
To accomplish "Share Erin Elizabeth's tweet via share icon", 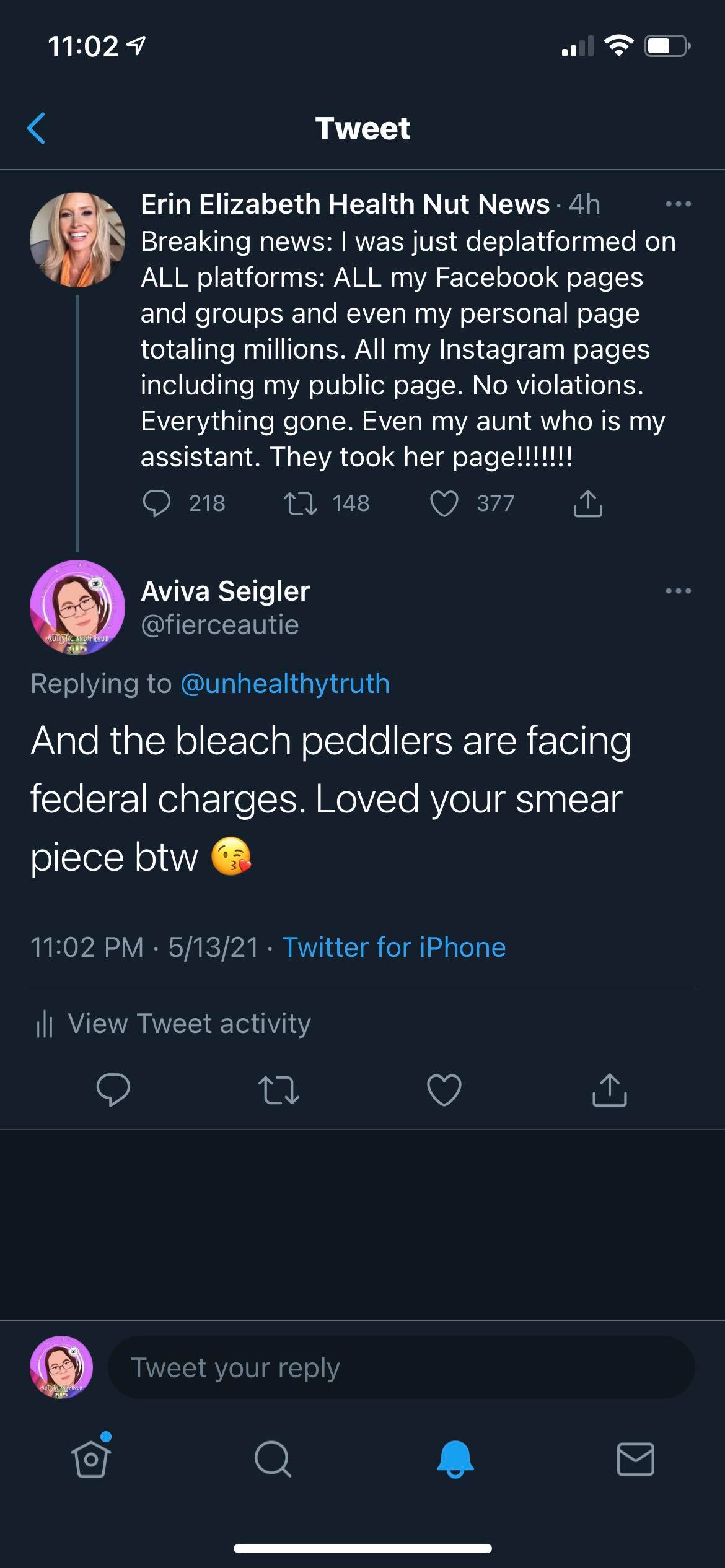I will point(587,503).
